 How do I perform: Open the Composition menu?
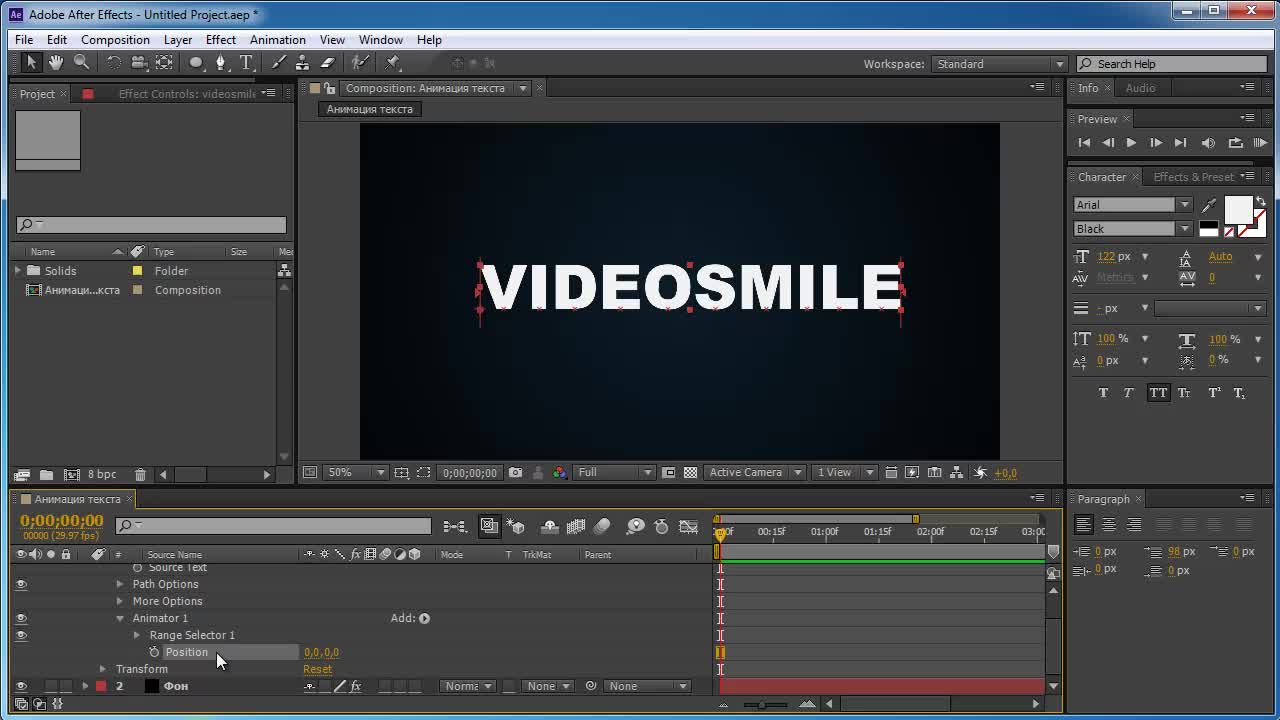[x=115, y=40]
